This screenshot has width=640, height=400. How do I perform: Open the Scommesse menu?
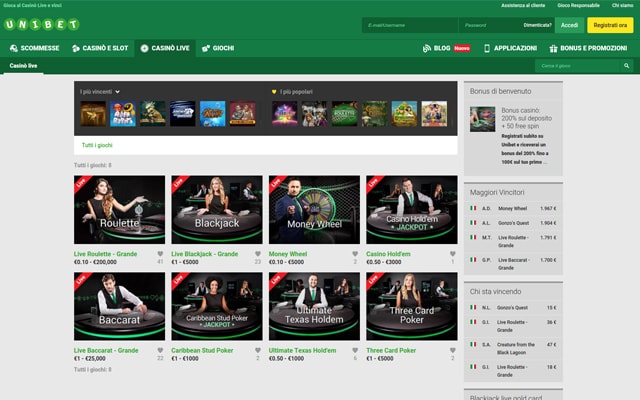click(x=34, y=48)
